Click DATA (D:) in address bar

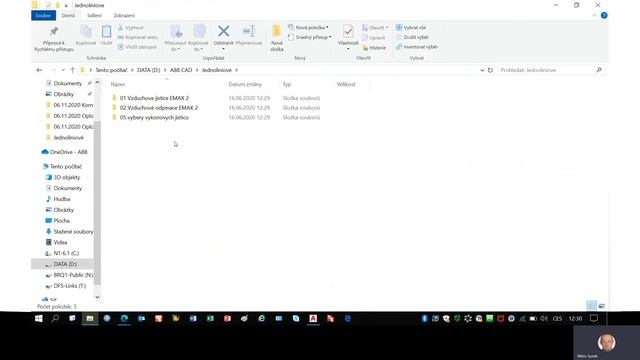149,70
